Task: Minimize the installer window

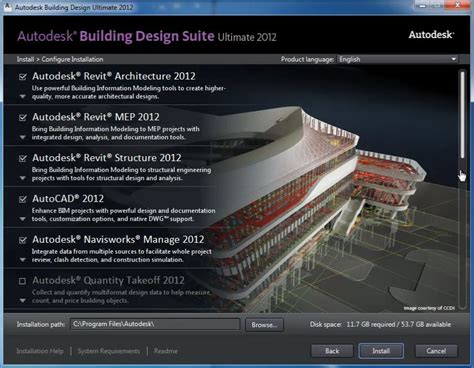Action: pyautogui.click(x=422, y=5)
